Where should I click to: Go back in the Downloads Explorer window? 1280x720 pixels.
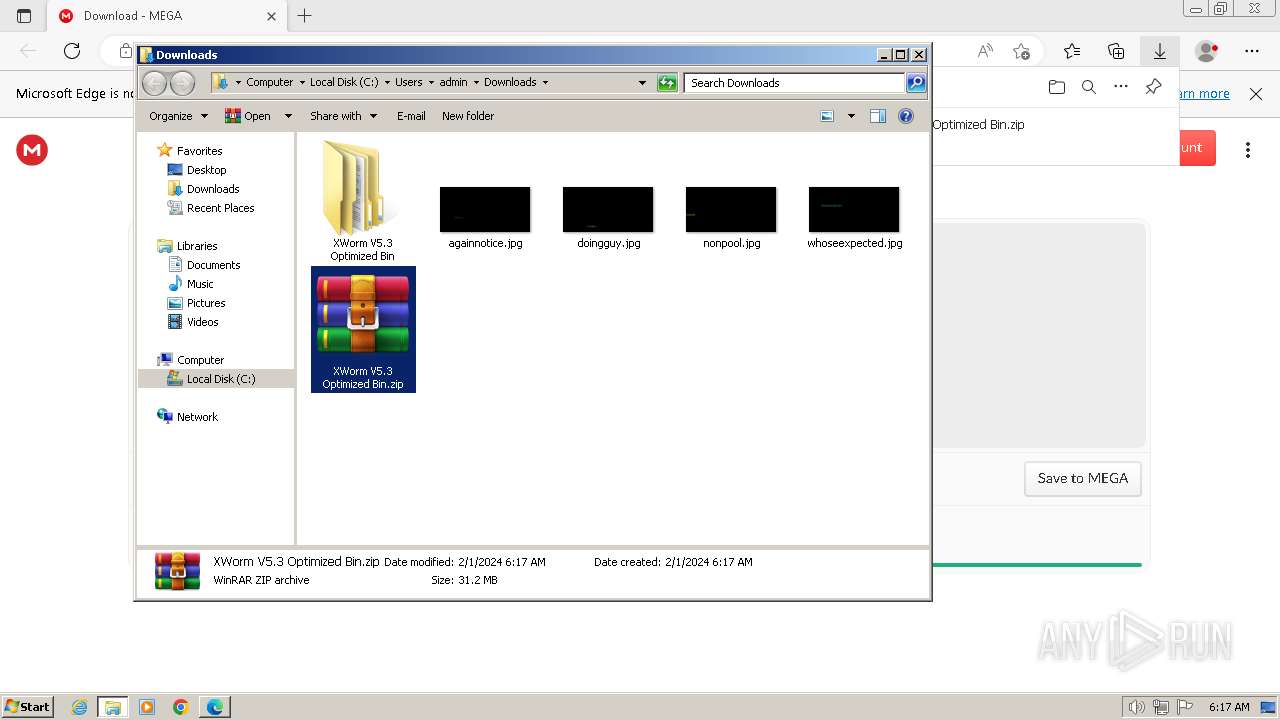pos(154,83)
